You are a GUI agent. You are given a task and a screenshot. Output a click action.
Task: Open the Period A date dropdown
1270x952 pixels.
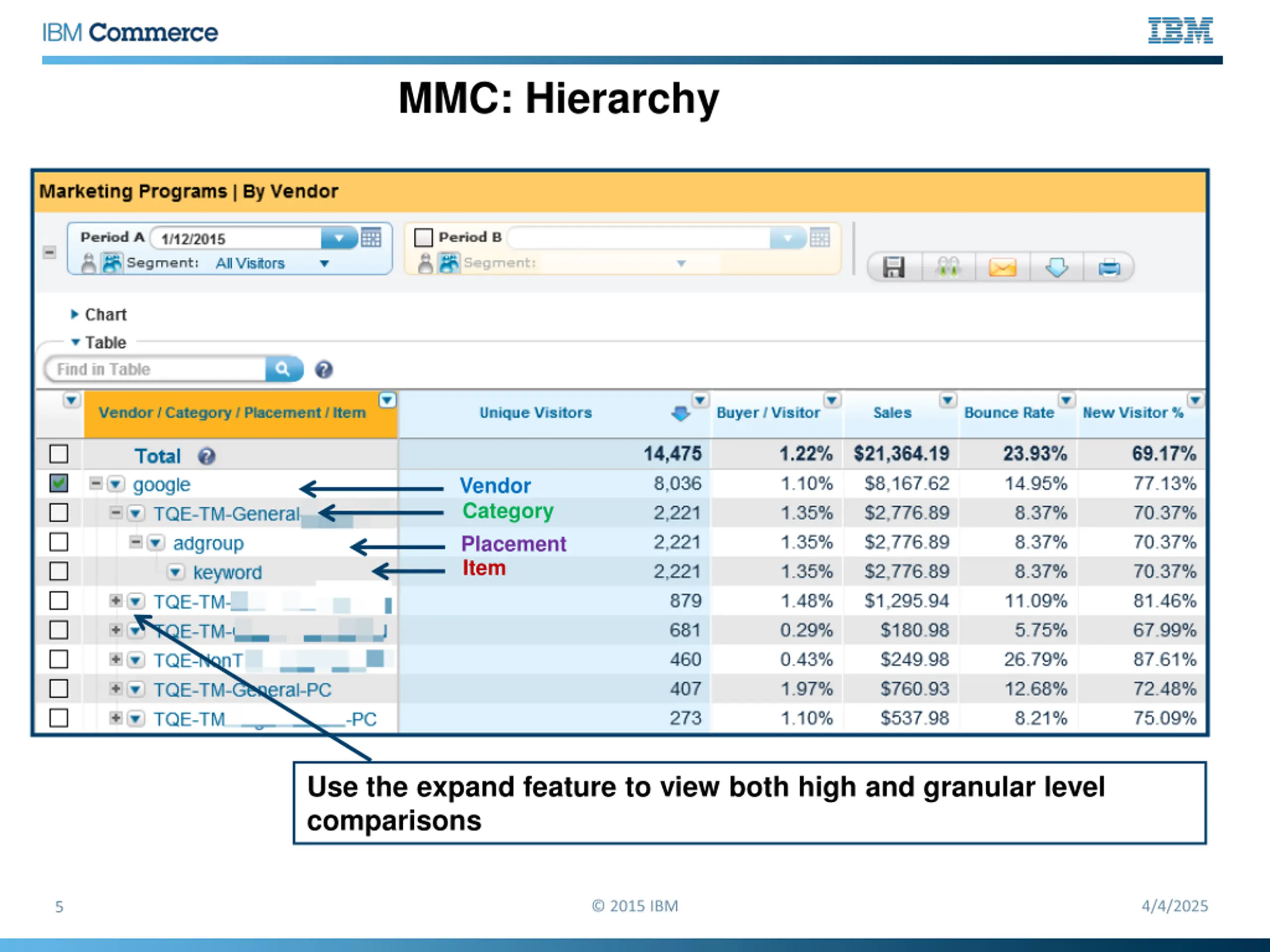pyautogui.click(x=339, y=238)
